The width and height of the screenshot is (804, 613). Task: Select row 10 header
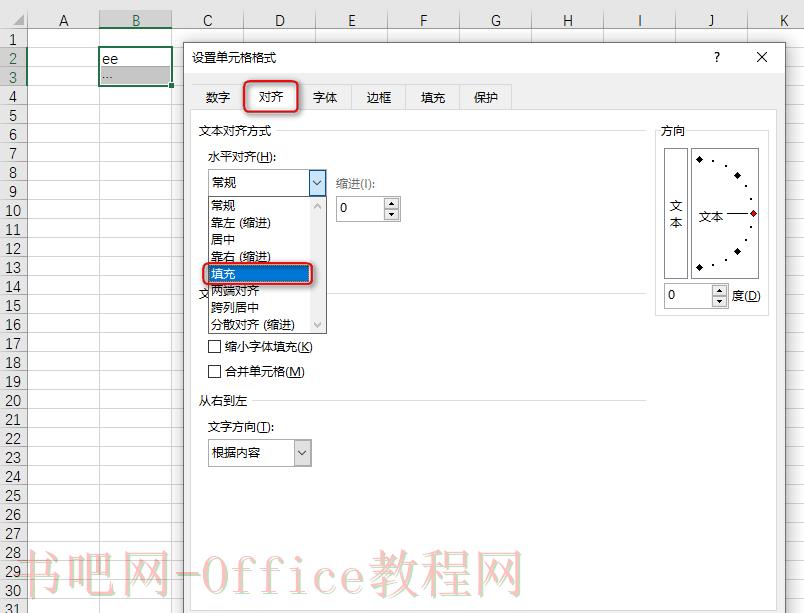coord(13,210)
